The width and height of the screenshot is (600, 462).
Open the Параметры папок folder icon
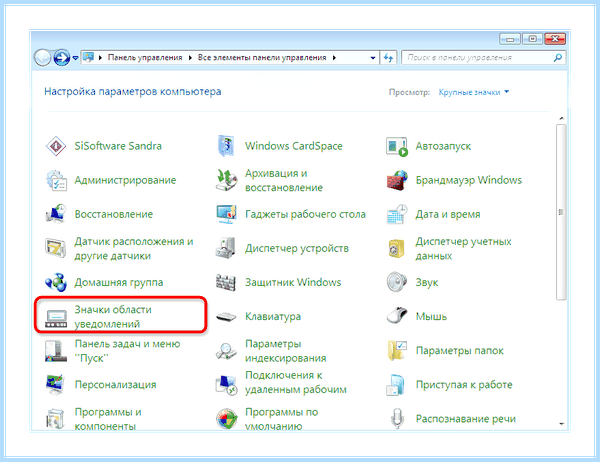coord(397,351)
